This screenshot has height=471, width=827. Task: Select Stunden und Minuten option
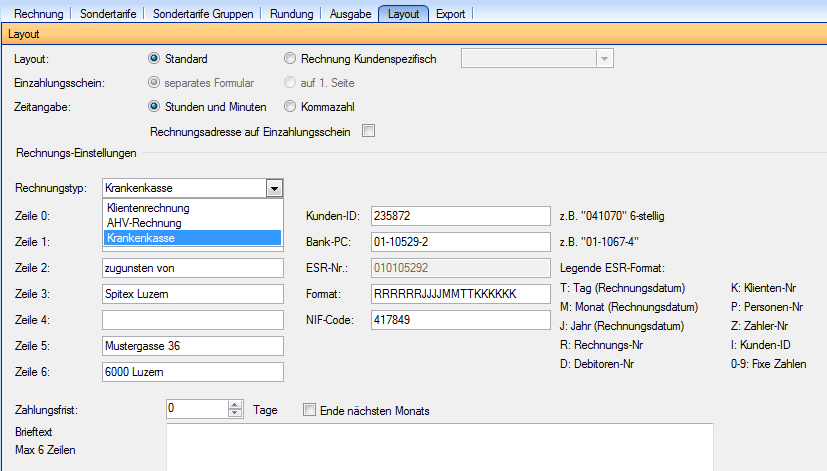click(x=155, y=106)
